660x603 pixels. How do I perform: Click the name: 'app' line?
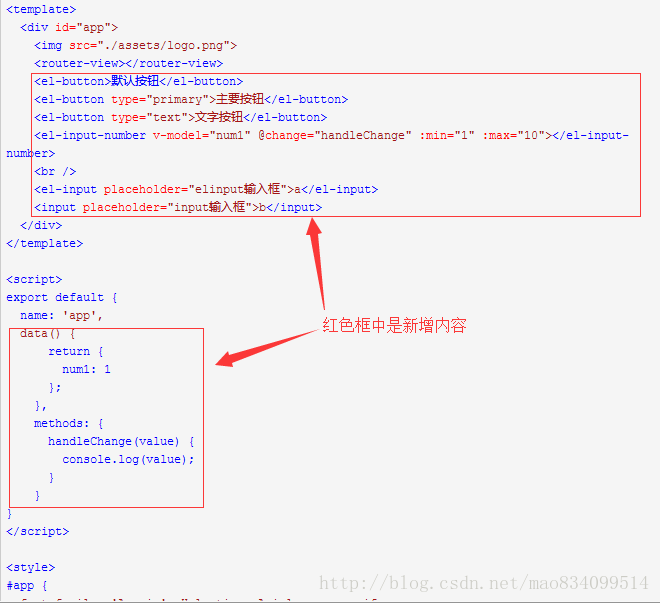click(x=61, y=316)
